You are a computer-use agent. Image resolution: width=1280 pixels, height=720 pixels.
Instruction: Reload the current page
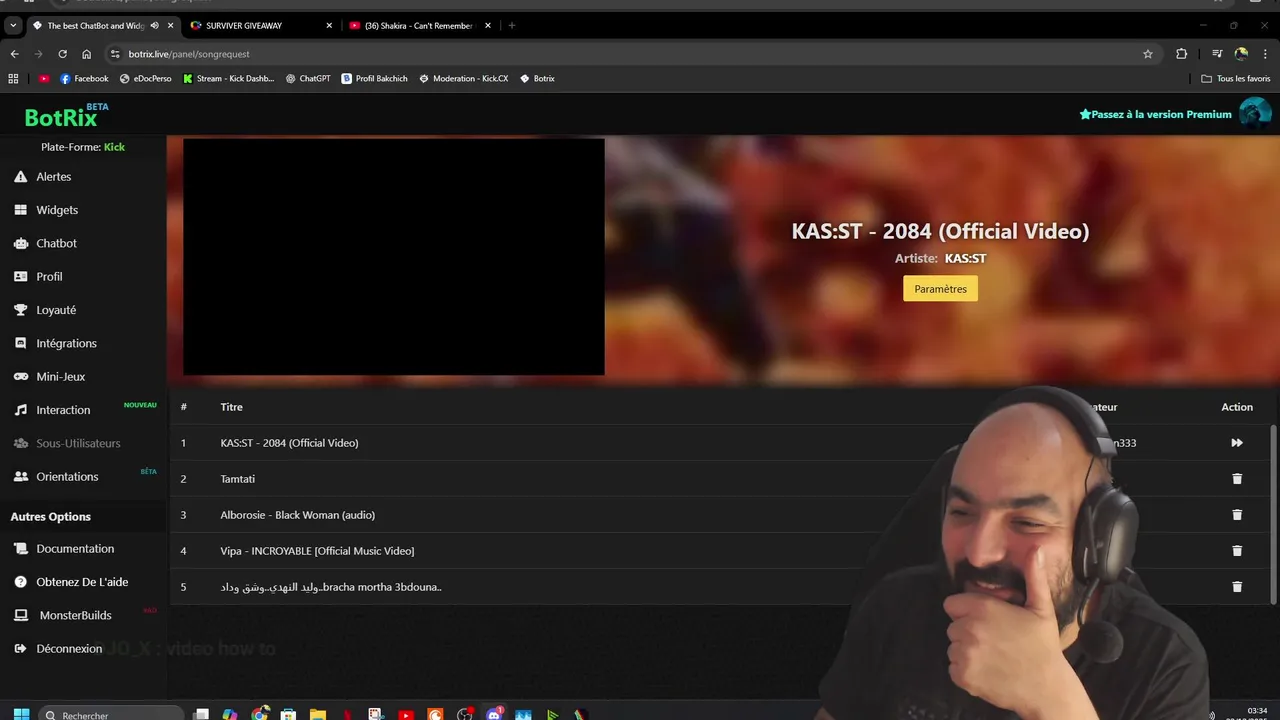pos(63,54)
